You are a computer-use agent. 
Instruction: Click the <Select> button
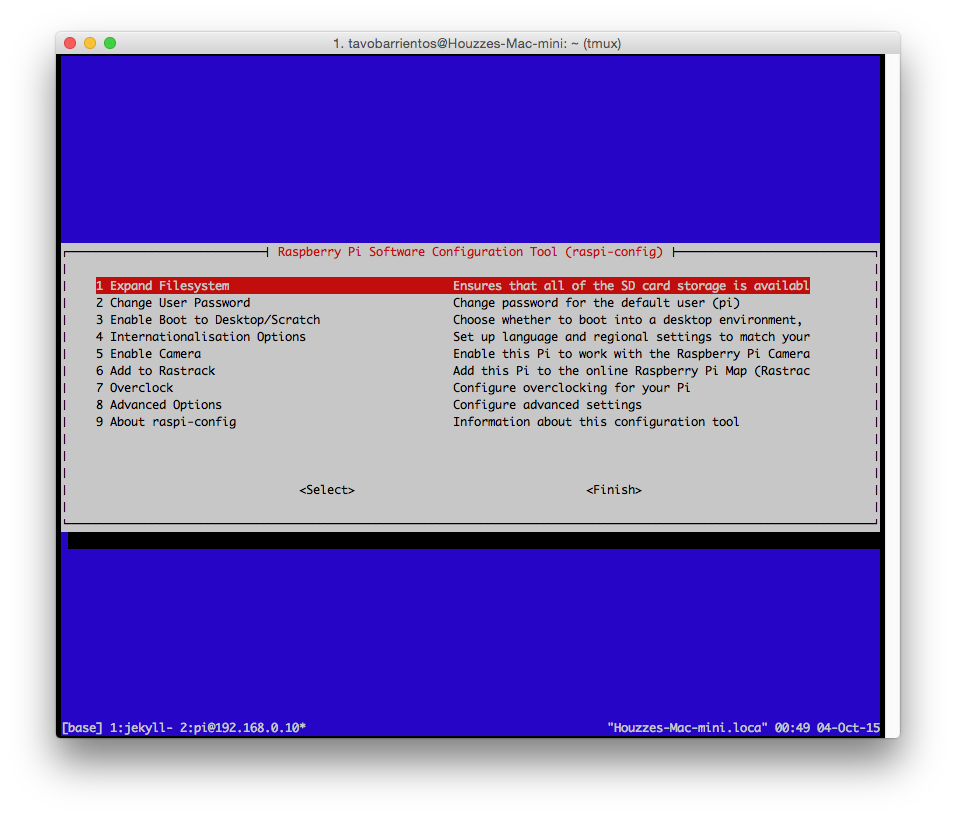click(x=327, y=490)
